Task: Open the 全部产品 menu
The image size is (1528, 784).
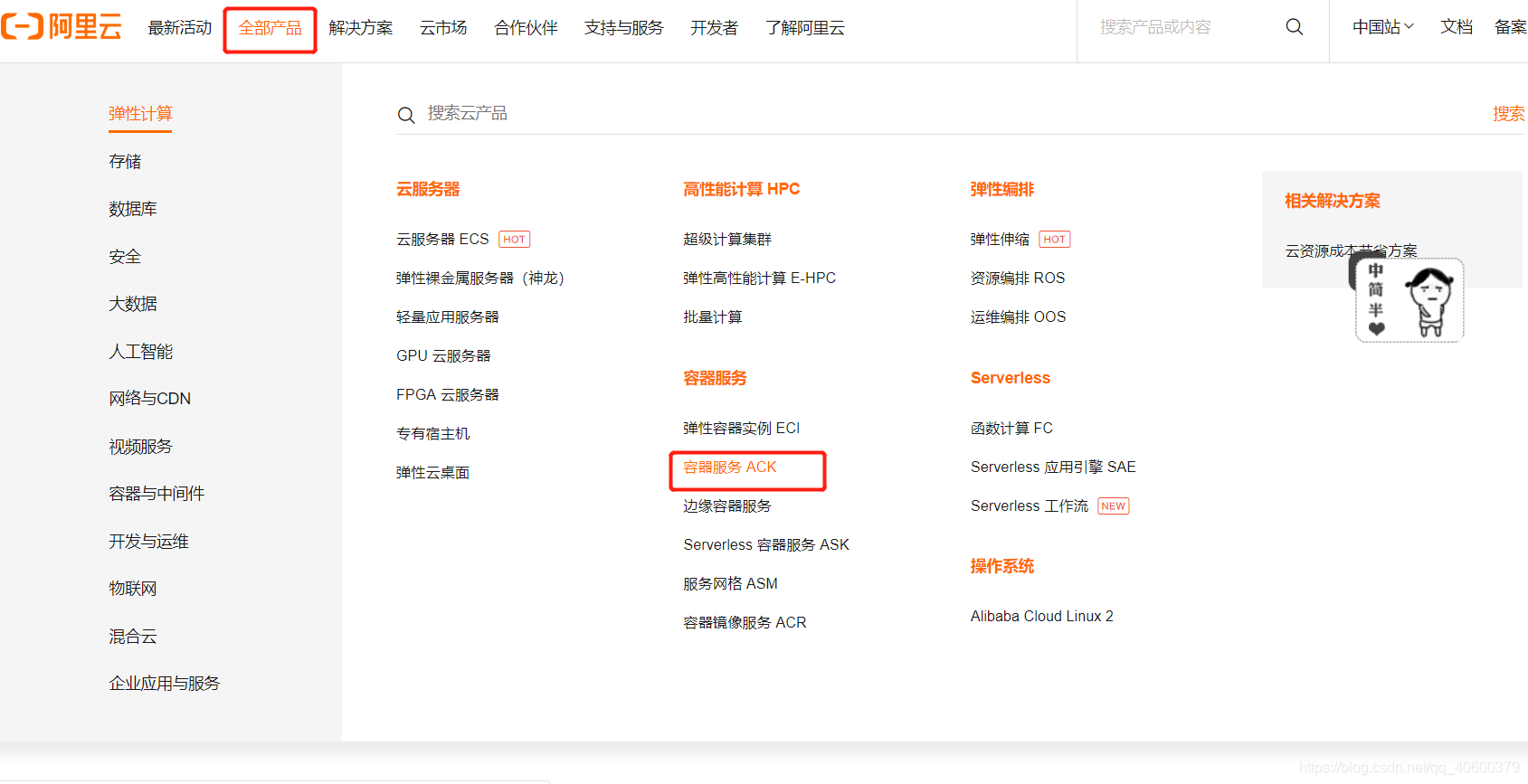Action: (x=270, y=28)
